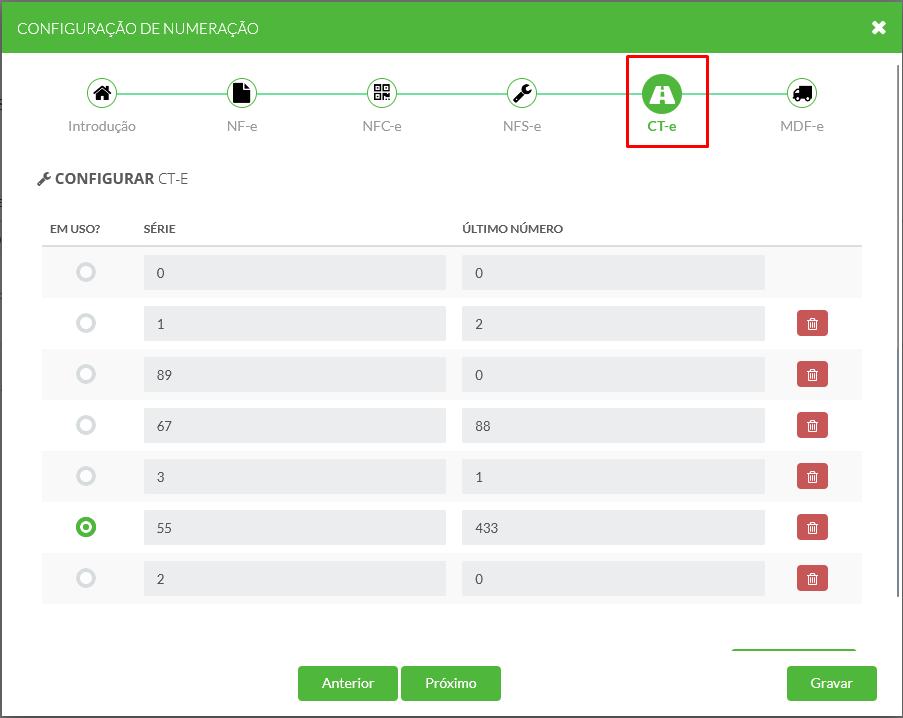Open the MDF-e truck step icon

click(x=802, y=93)
